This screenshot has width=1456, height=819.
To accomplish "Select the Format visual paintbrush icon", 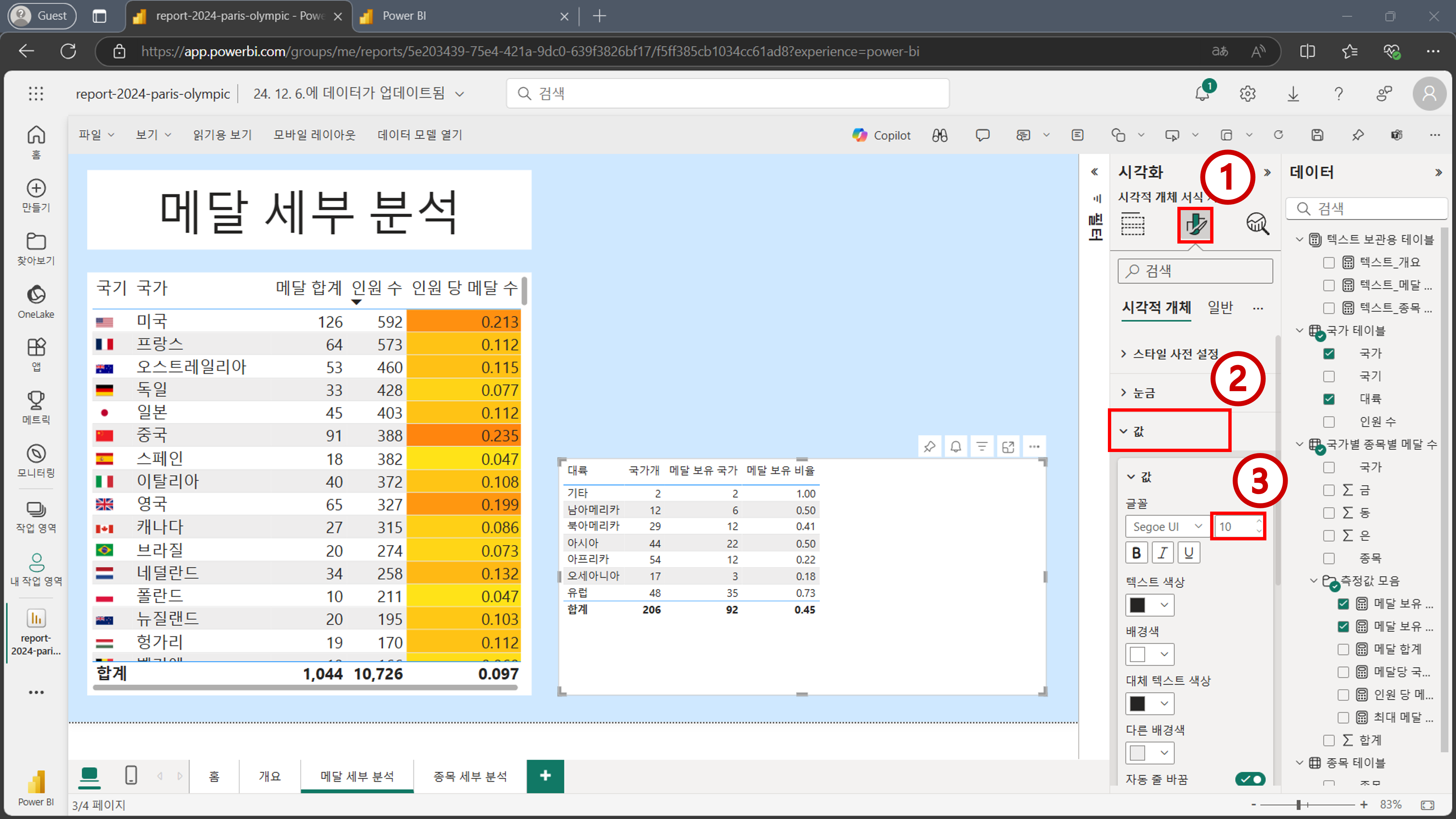I will point(1196,224).
